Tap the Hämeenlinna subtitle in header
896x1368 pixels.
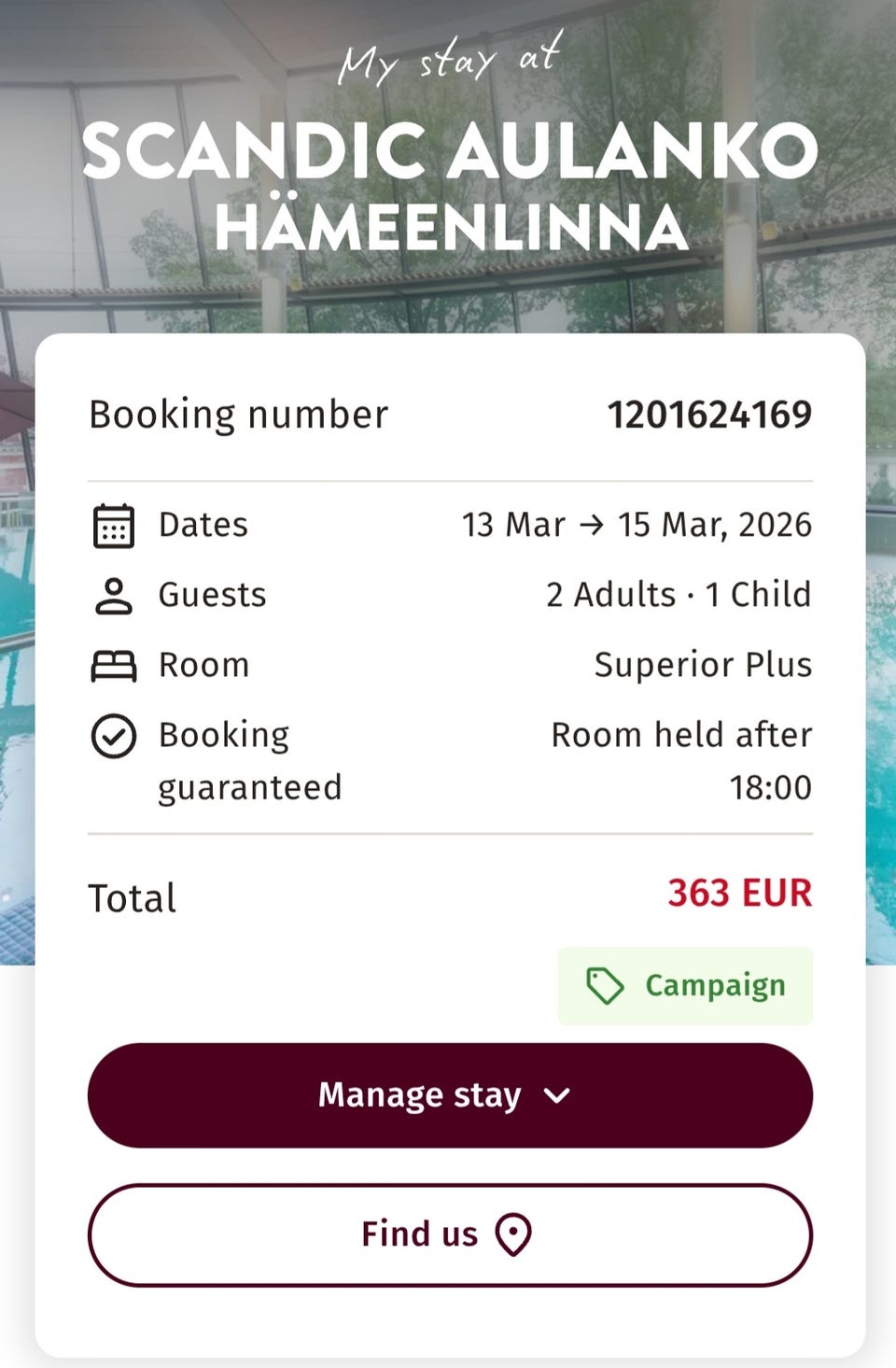click(x=451, y=229)
